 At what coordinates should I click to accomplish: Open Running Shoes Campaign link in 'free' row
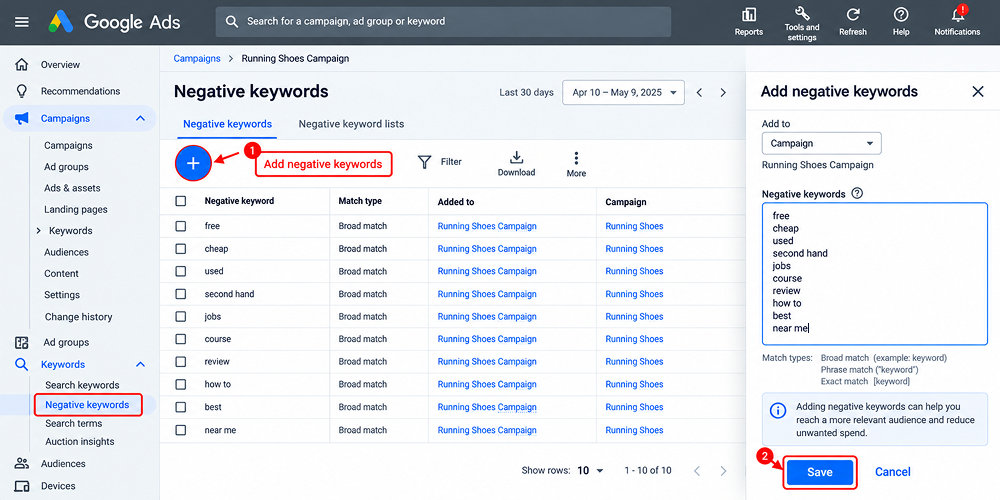(487, 226)
